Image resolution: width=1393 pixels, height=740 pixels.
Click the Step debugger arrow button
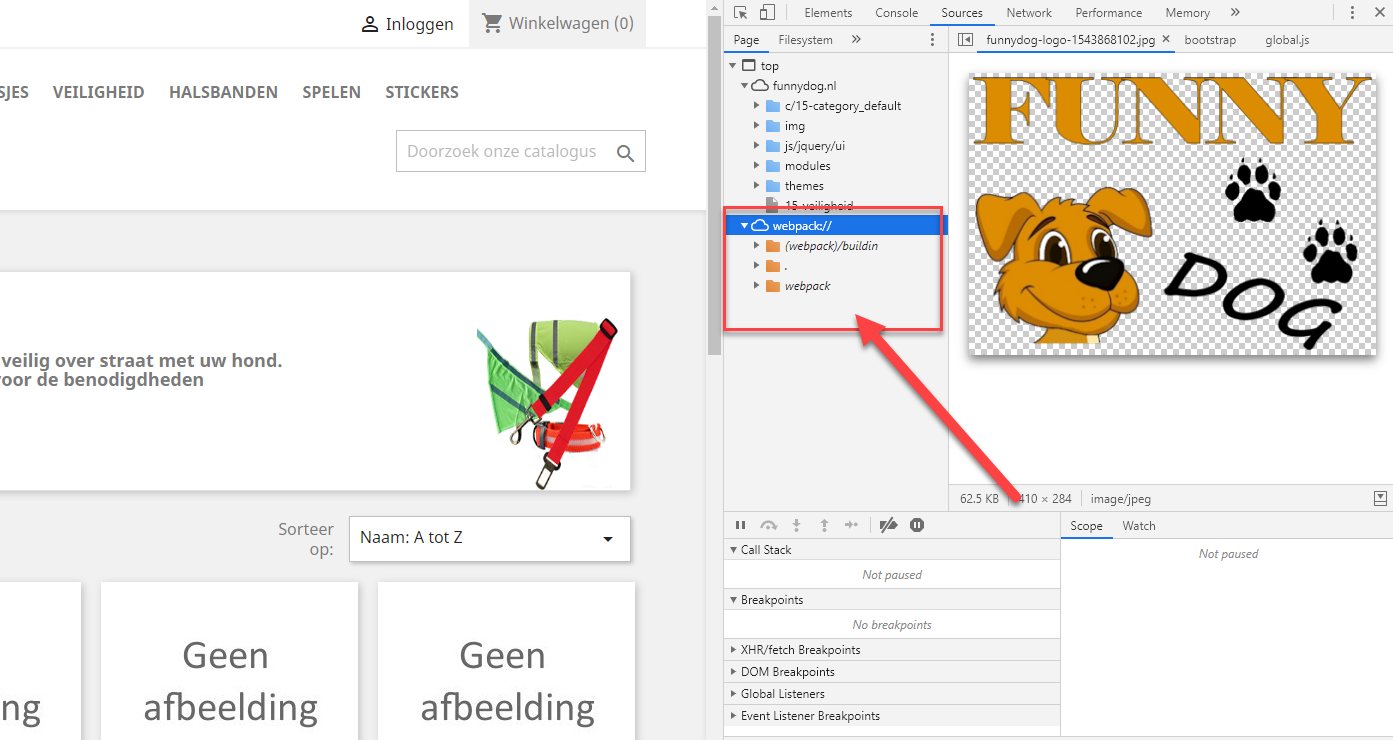click(851, 525)
